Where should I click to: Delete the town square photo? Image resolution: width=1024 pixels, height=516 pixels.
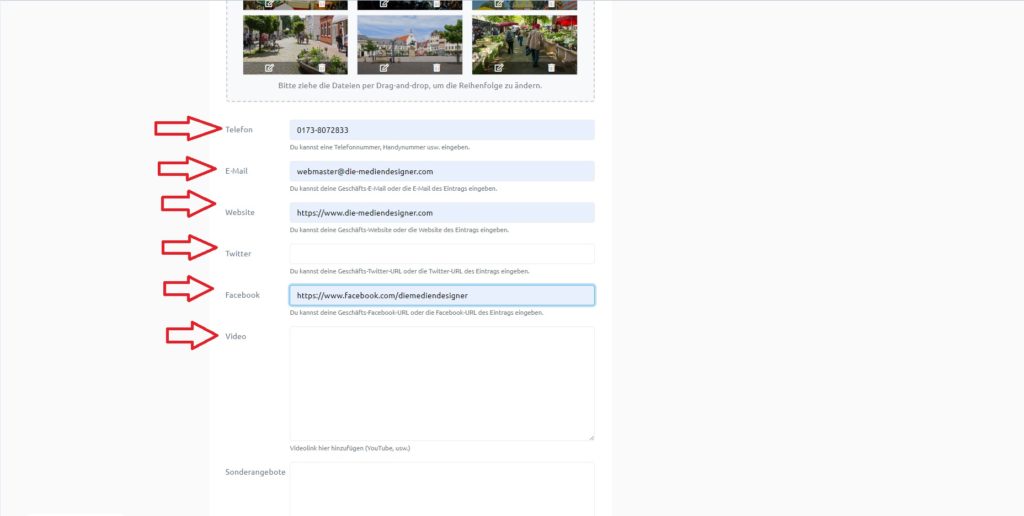click(437, 68)
